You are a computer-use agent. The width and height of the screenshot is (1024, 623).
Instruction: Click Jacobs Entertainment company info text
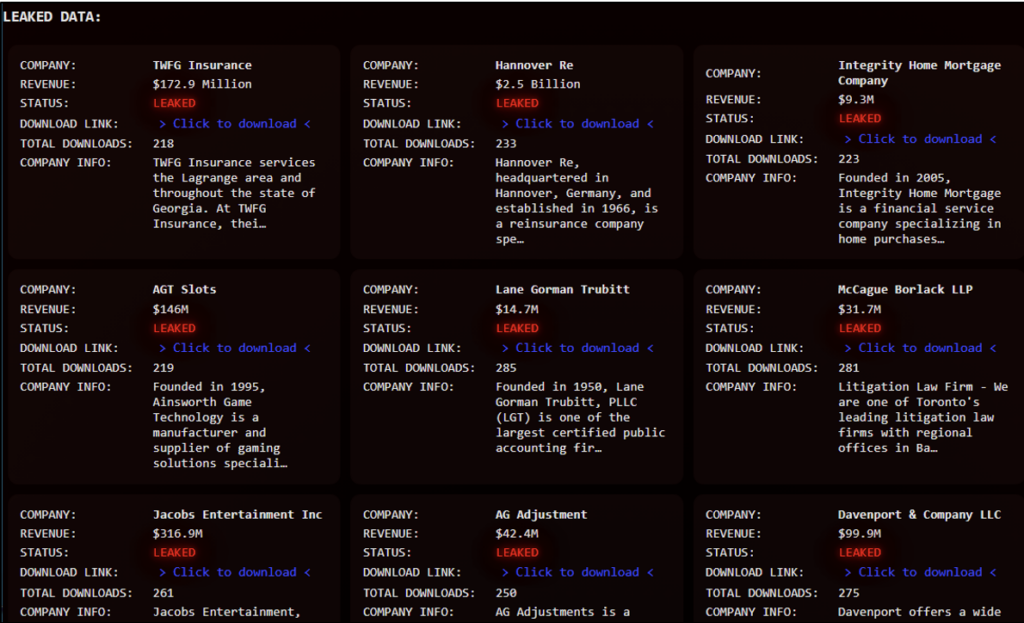227,612
